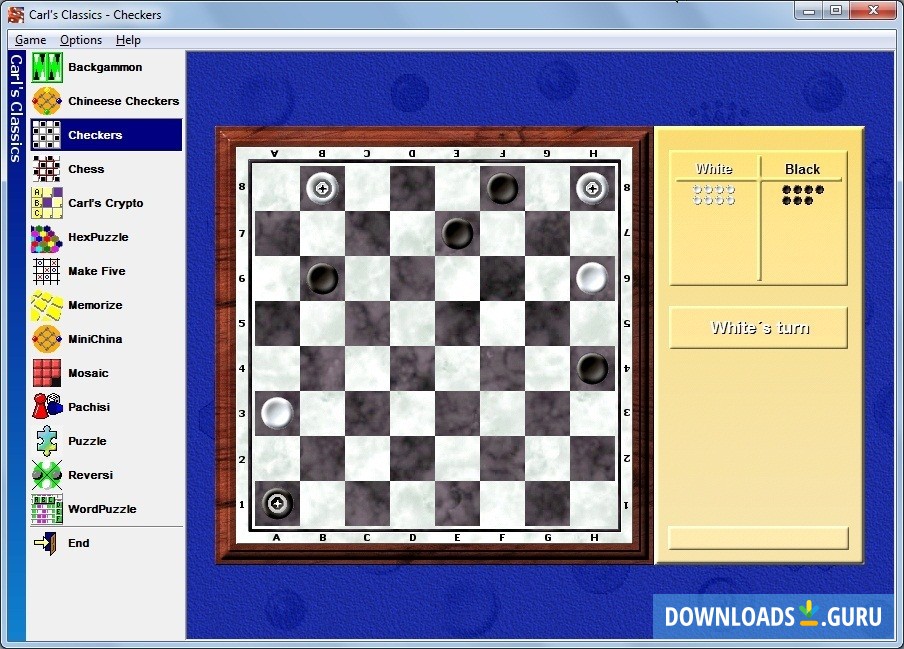Click the Reversi label
This screenshot has height=649, width=904.
point(91,476)
